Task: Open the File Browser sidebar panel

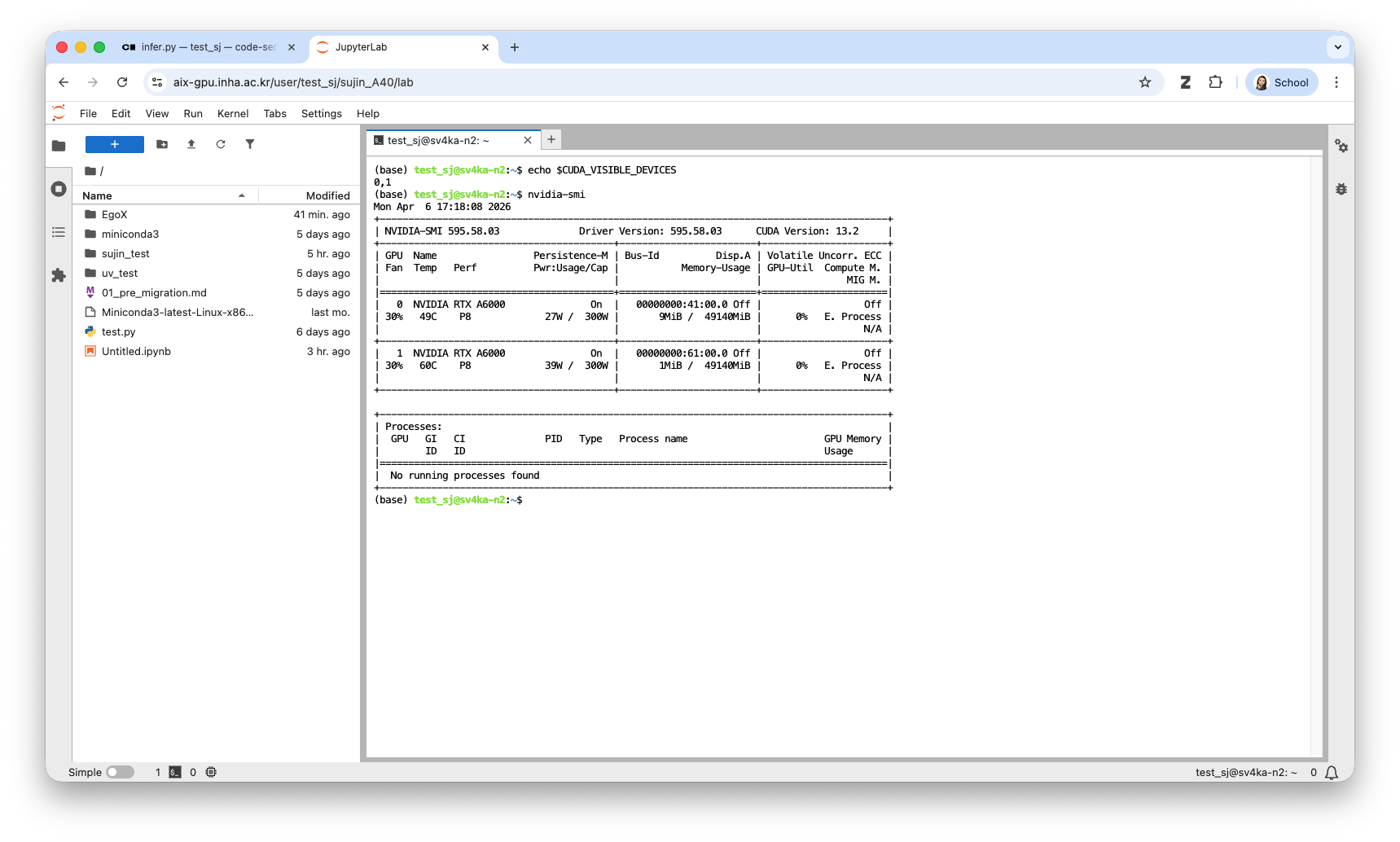Action: pyautogui.click(x=59, y=146)
